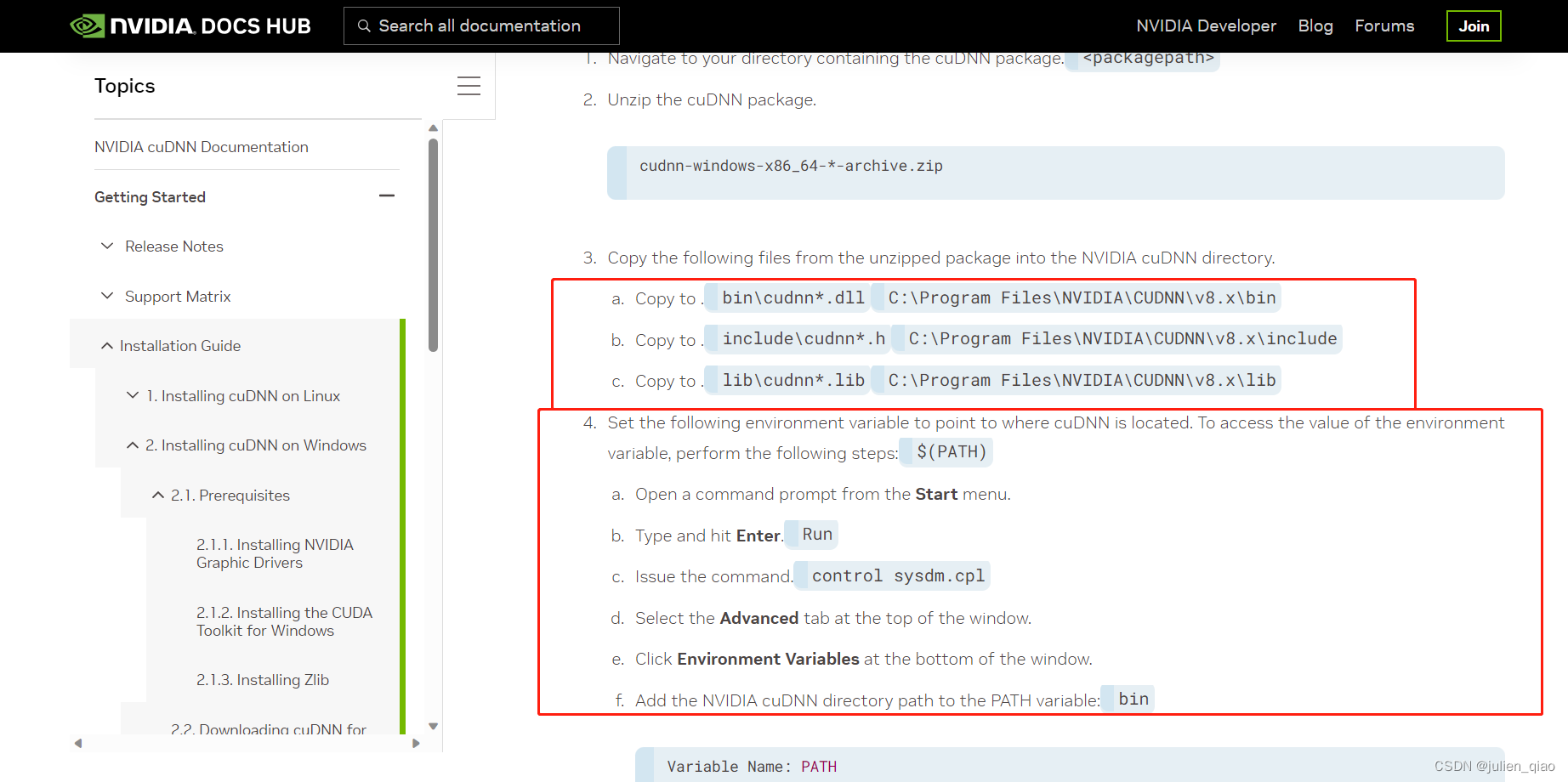The image size is (1568, 782).
Task: Click the bold Start text
Action: tap(936, 494)
